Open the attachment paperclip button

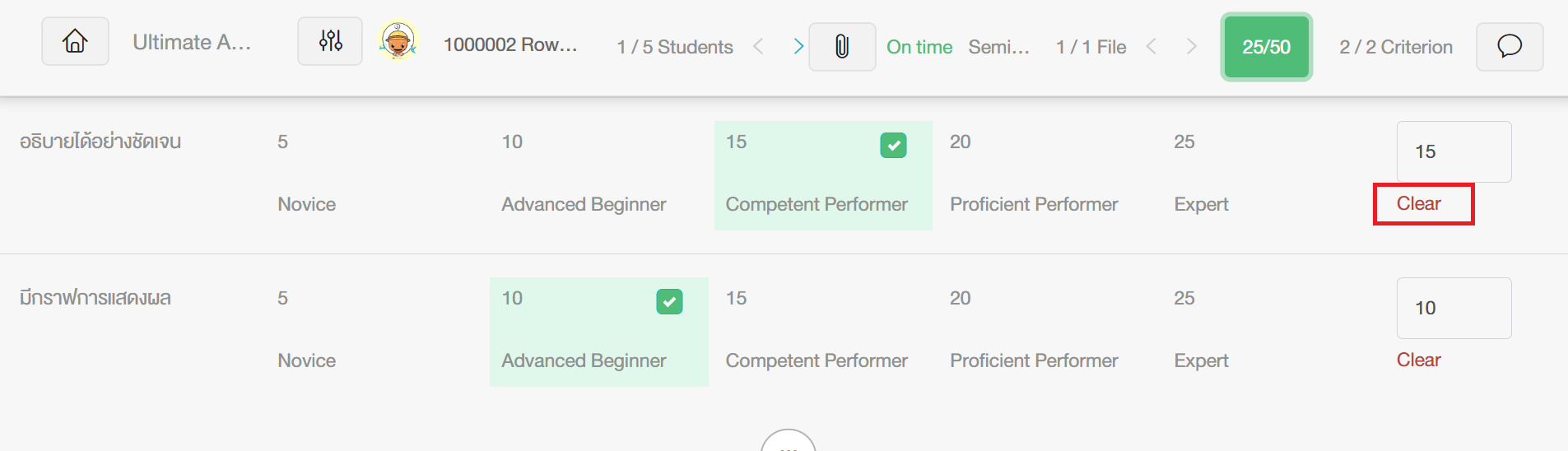pos(842,47)
